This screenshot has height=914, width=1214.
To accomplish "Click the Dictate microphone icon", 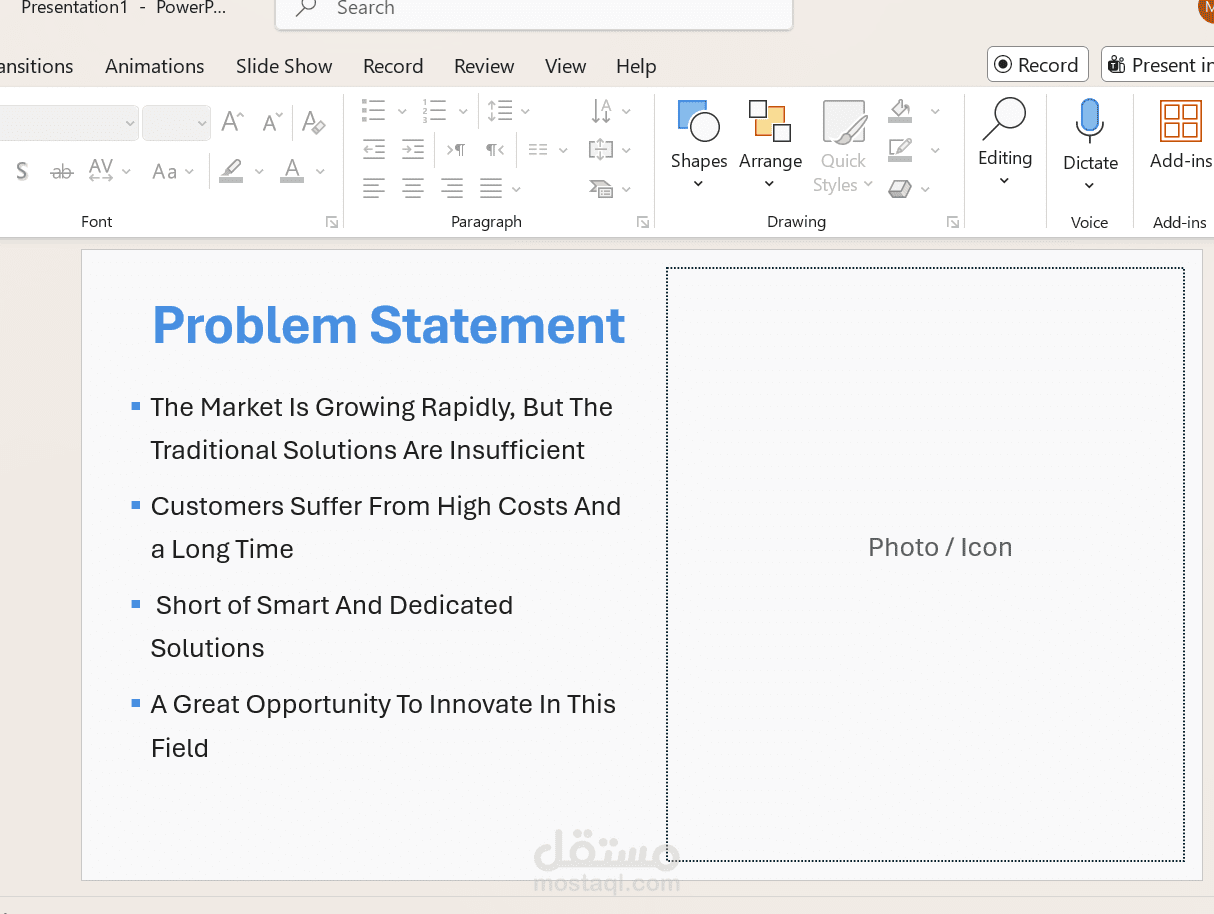I will coord(1089,121).
